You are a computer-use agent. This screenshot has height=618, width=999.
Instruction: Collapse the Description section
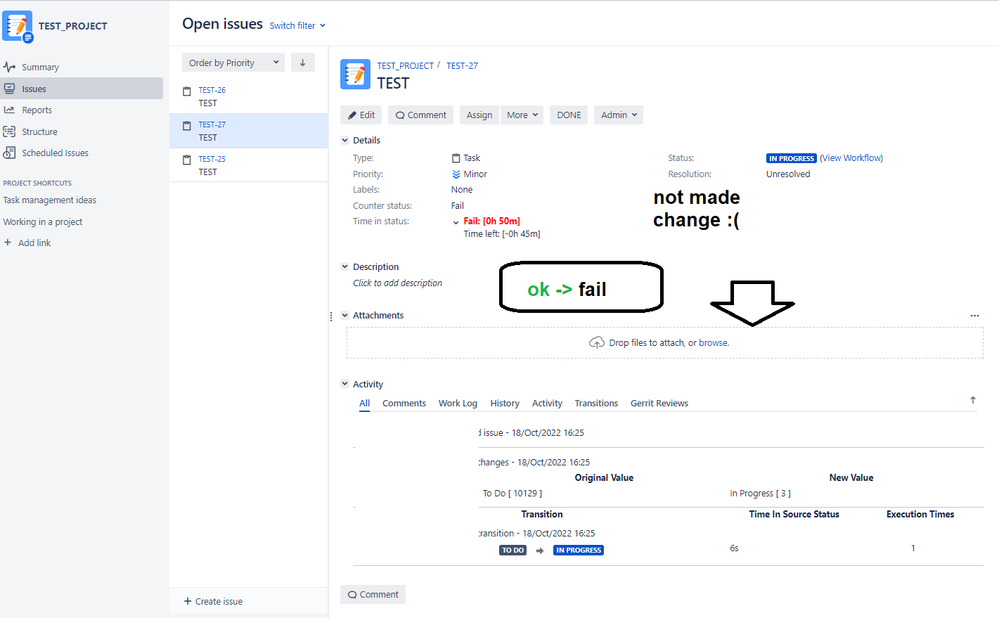pyautogui.click(x=345, y=266)
